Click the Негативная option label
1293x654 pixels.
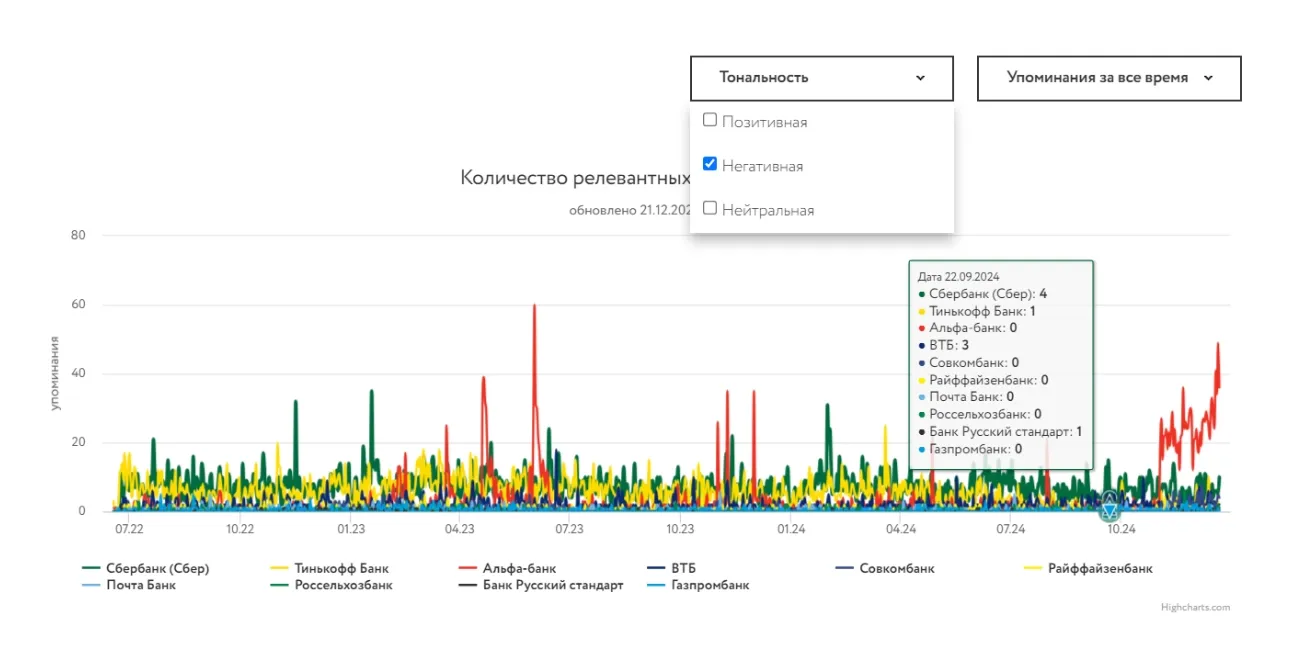coord(762,166)
